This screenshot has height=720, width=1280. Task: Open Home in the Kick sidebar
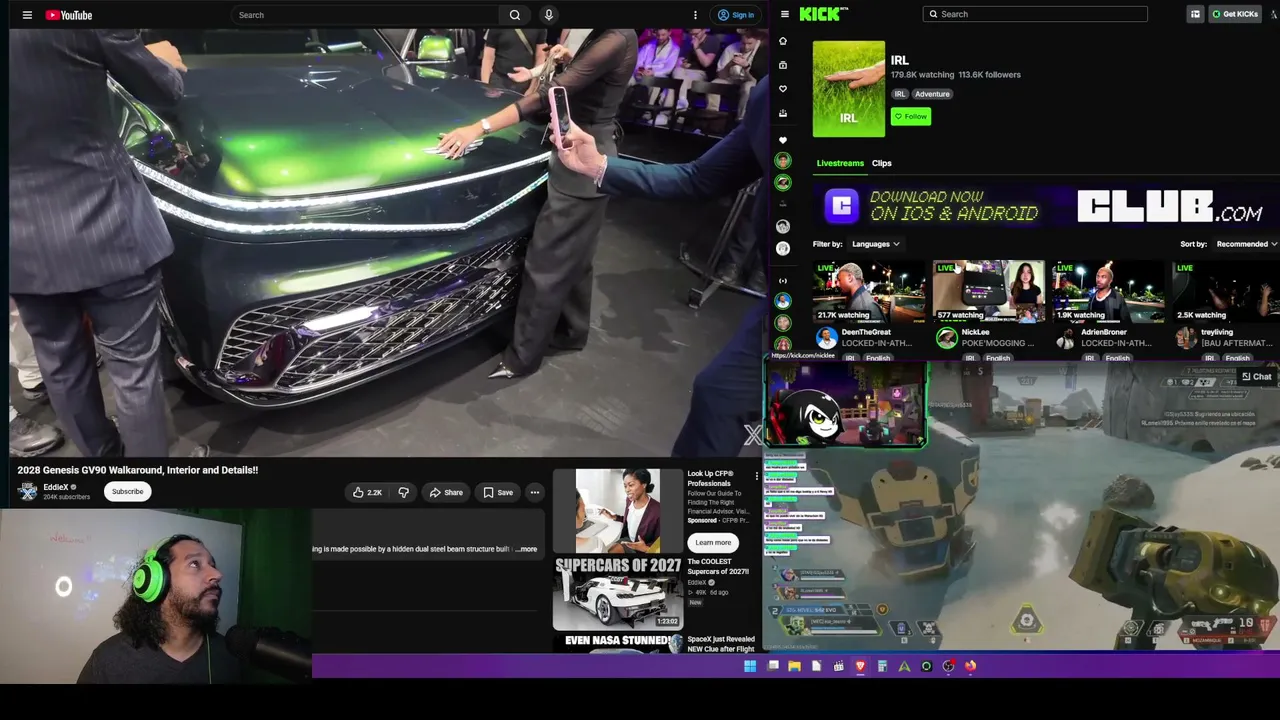click(x=783, y=41)
